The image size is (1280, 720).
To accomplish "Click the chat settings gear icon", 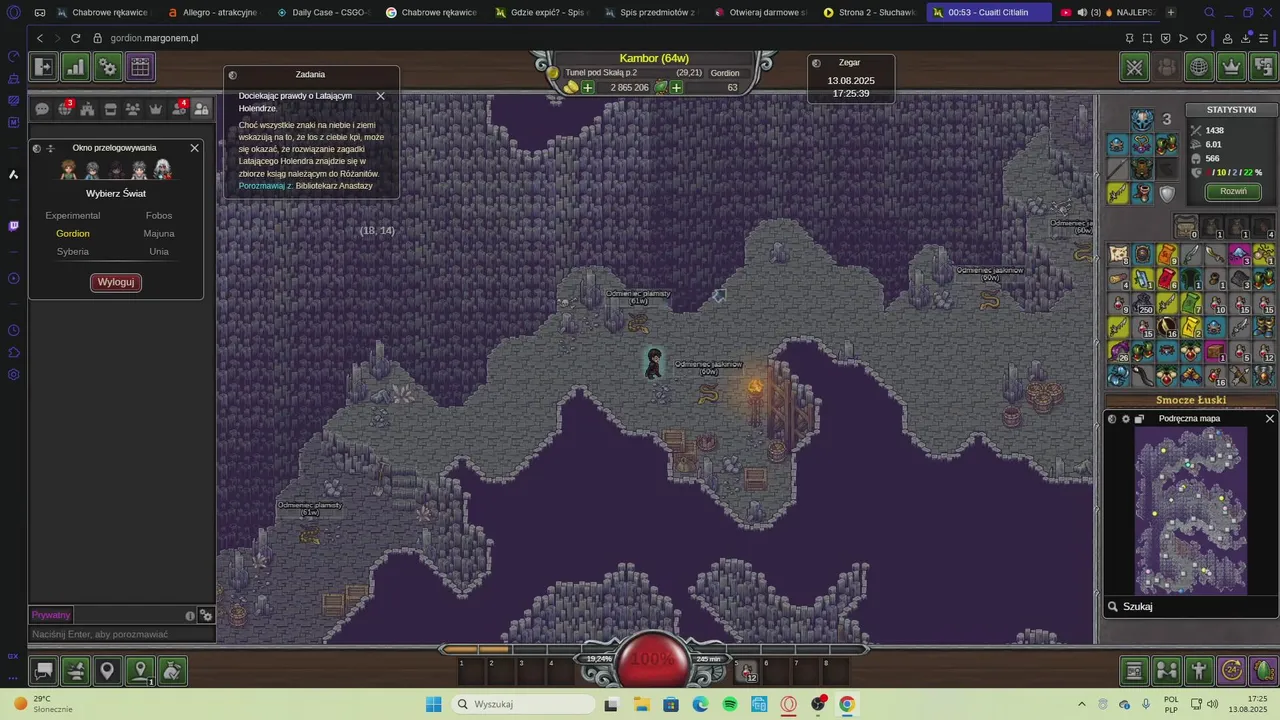I will pyautogui.click(x=206, y=616).
